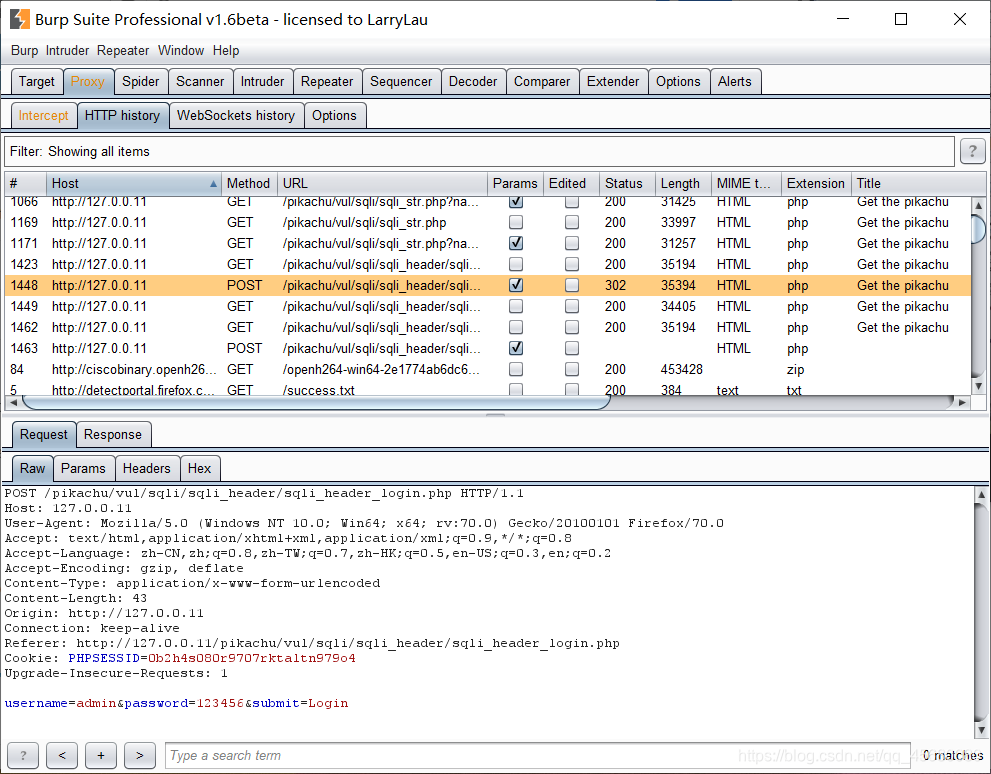Open the Repeater menu in menu bar

[123, 51]
